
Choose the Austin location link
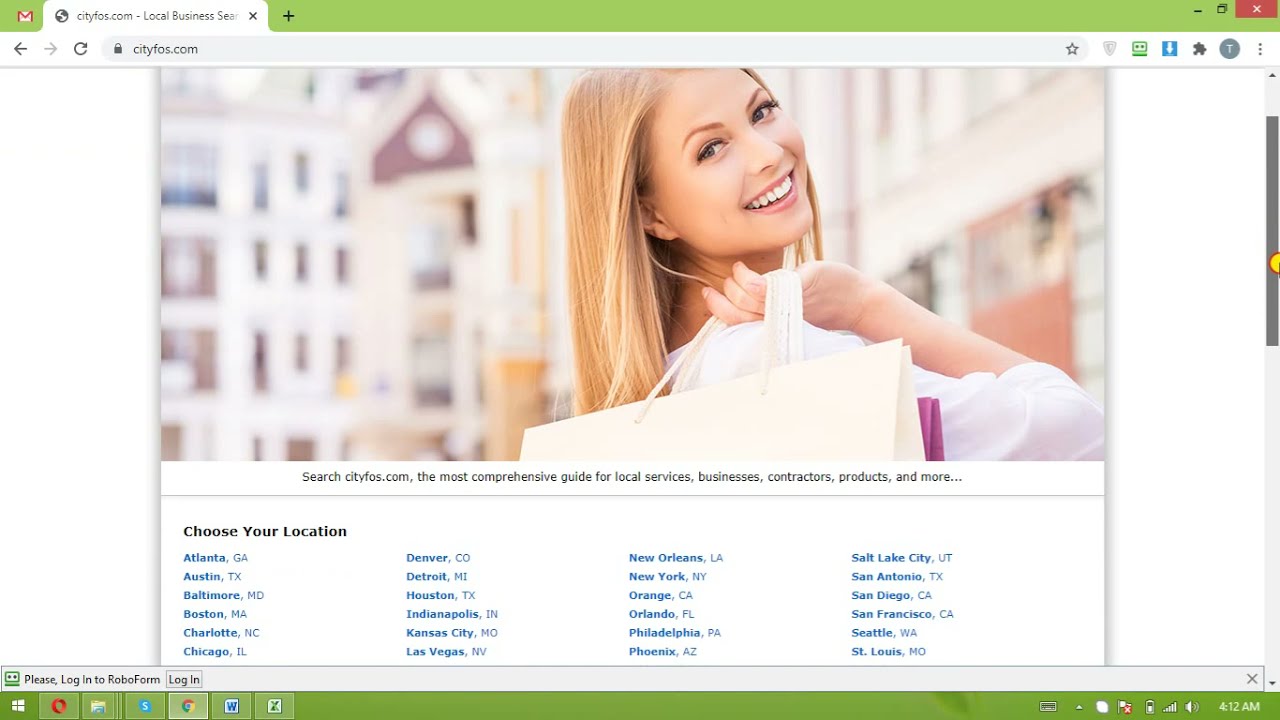(212, 577)
